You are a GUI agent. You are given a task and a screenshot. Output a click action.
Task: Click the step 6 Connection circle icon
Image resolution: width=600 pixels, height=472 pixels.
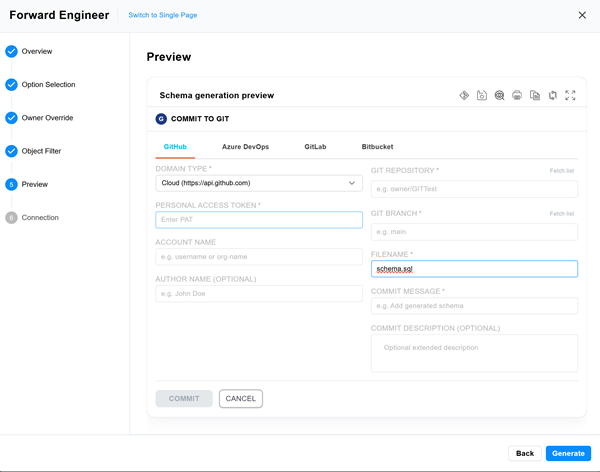point(11,218)
